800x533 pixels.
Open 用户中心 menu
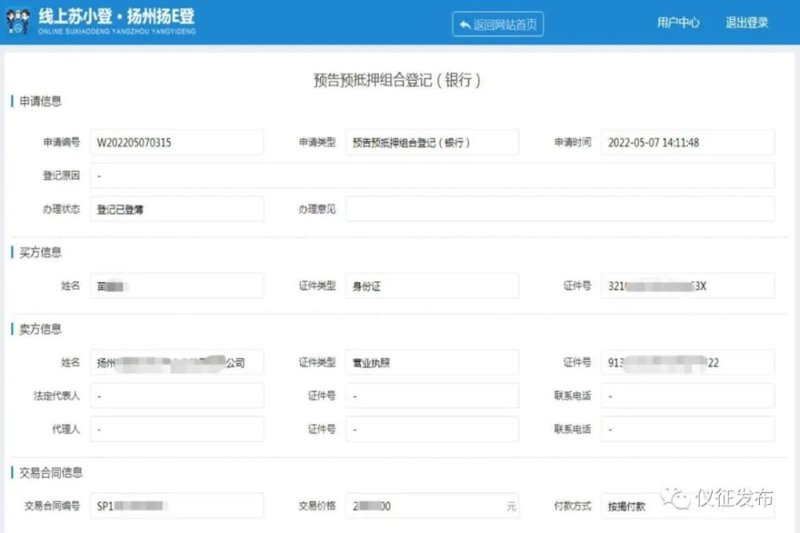678,22
